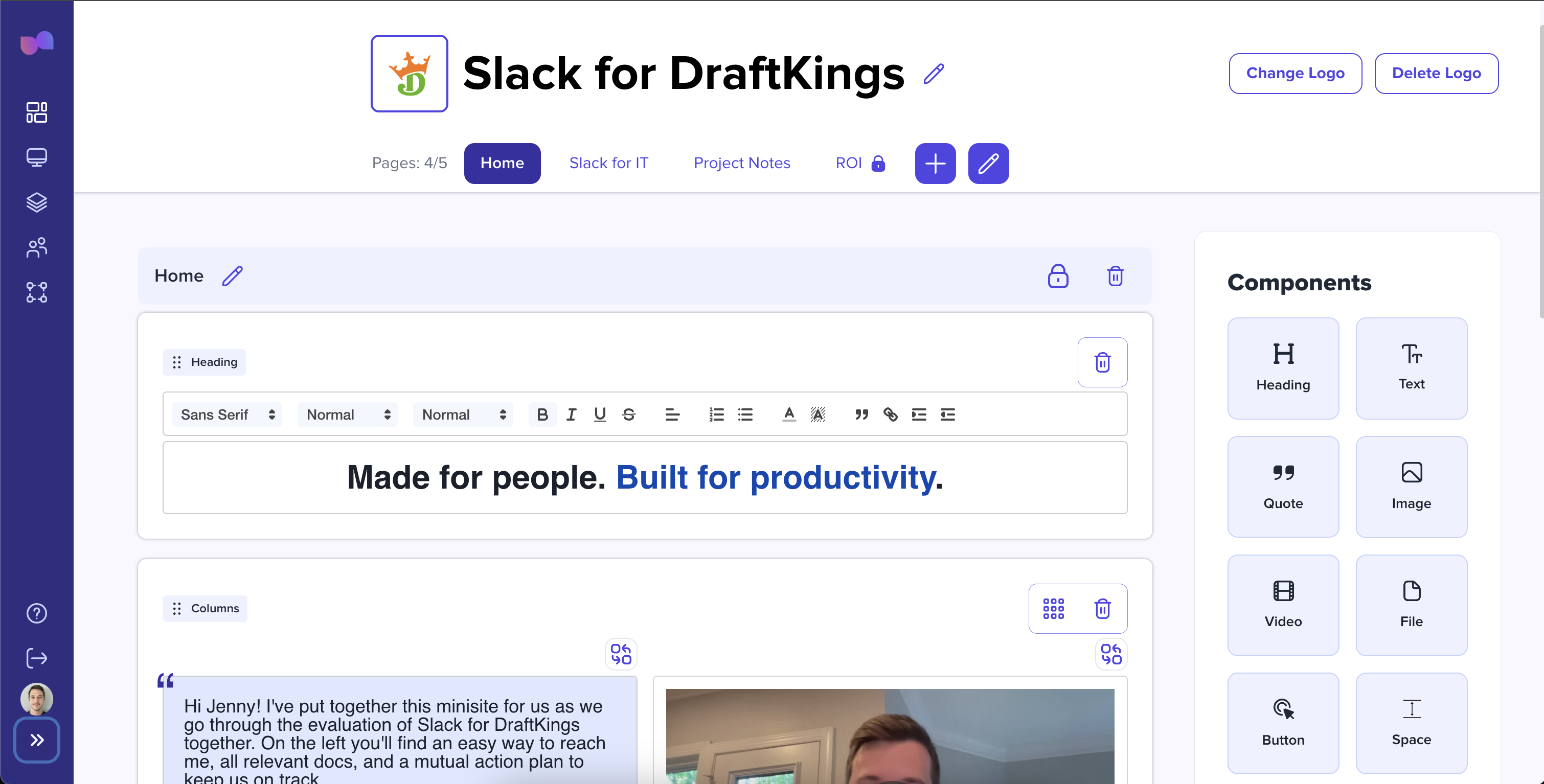Switch to the Slack for IT tab

coord(608,163)
